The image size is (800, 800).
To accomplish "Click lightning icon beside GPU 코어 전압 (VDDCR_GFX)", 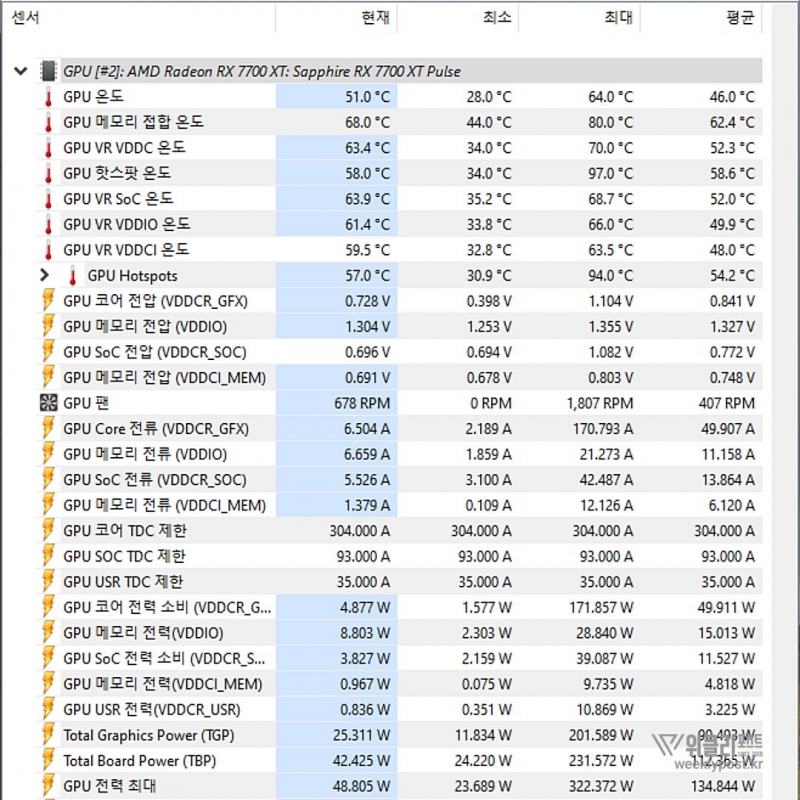I will tap(47, 300).
